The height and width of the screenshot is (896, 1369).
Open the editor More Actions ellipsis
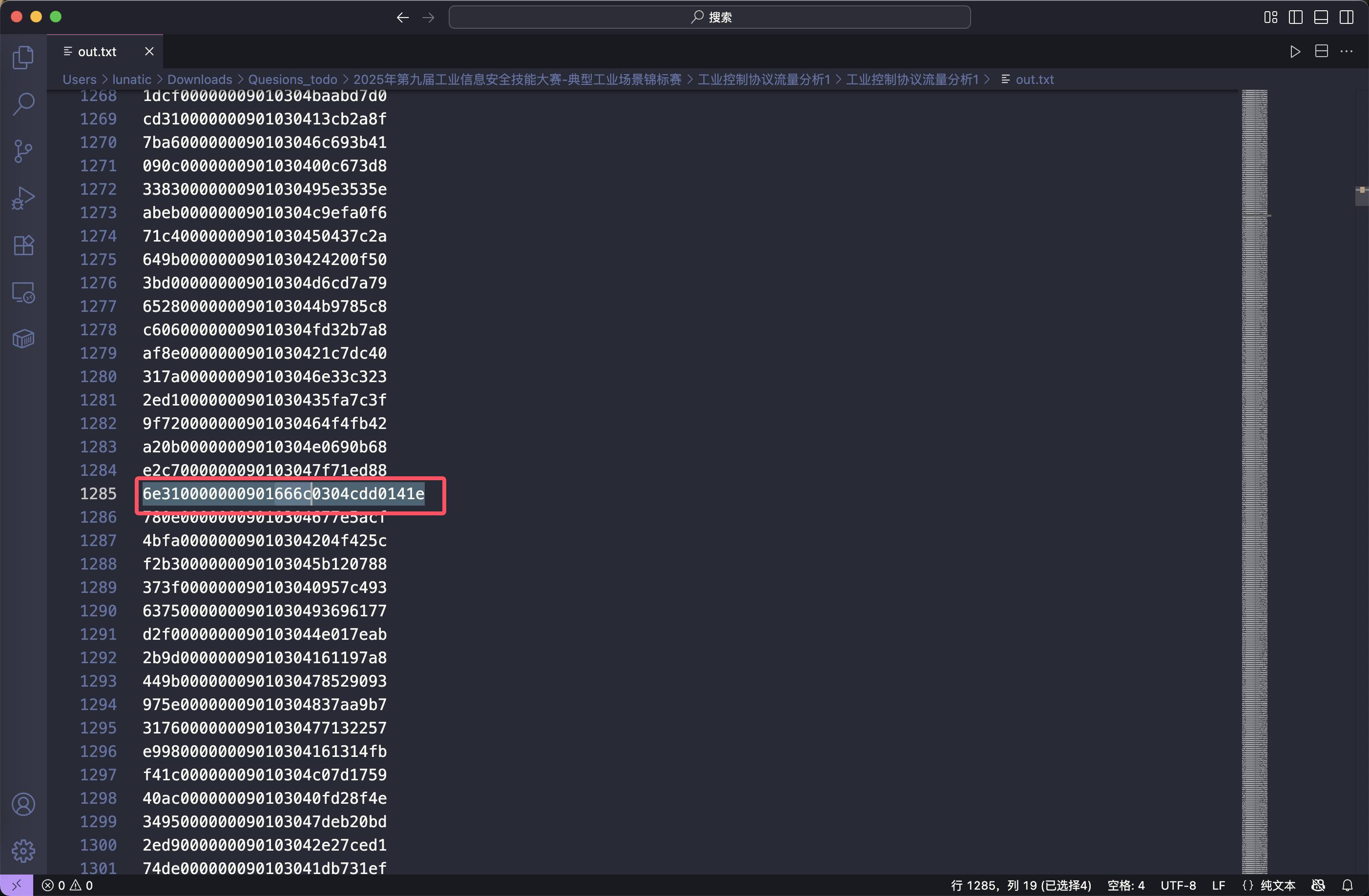pyautogui.click(x=1347, y=51)
